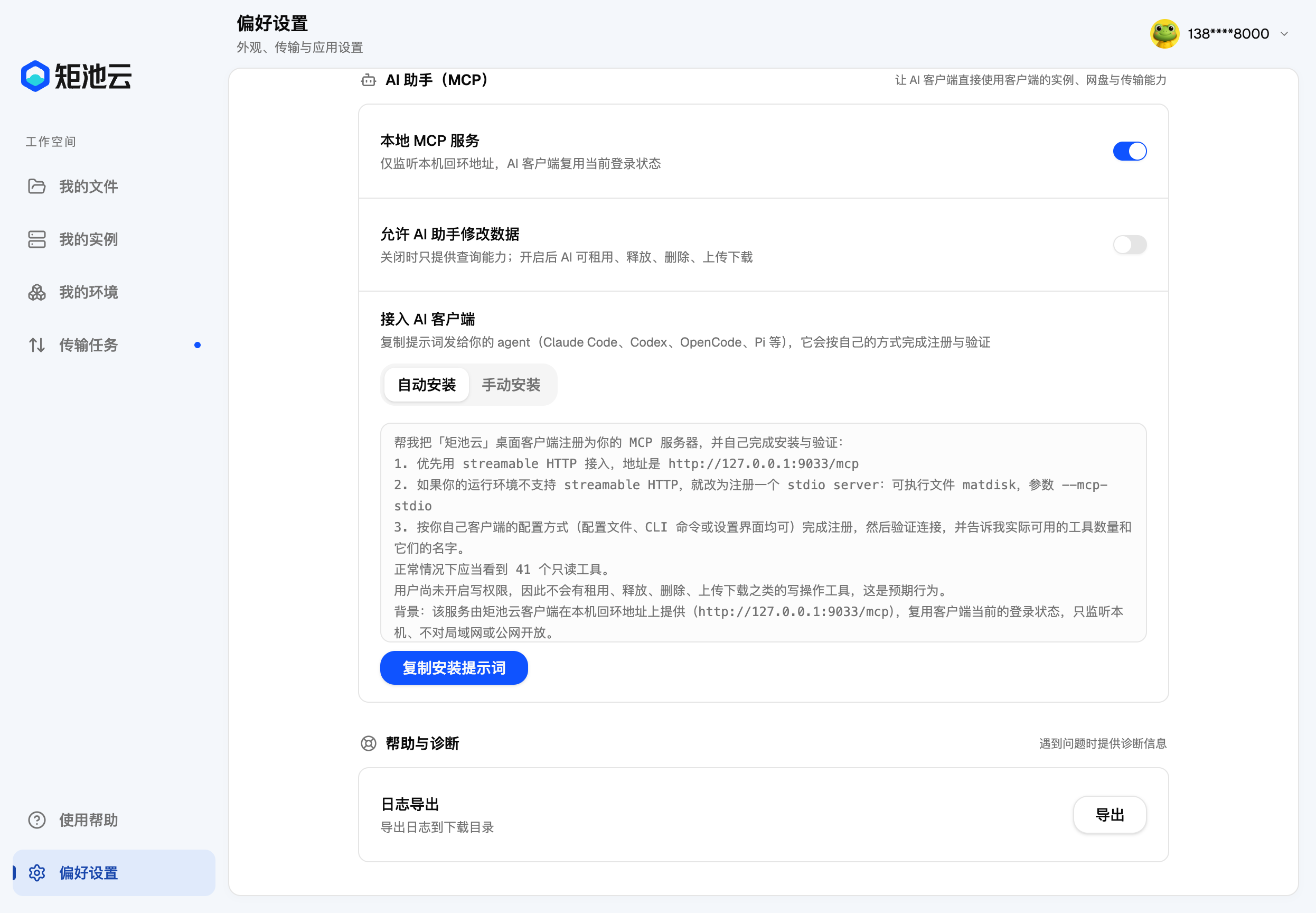Click the 矩池云 logo icon

click(x=35, y=76)
